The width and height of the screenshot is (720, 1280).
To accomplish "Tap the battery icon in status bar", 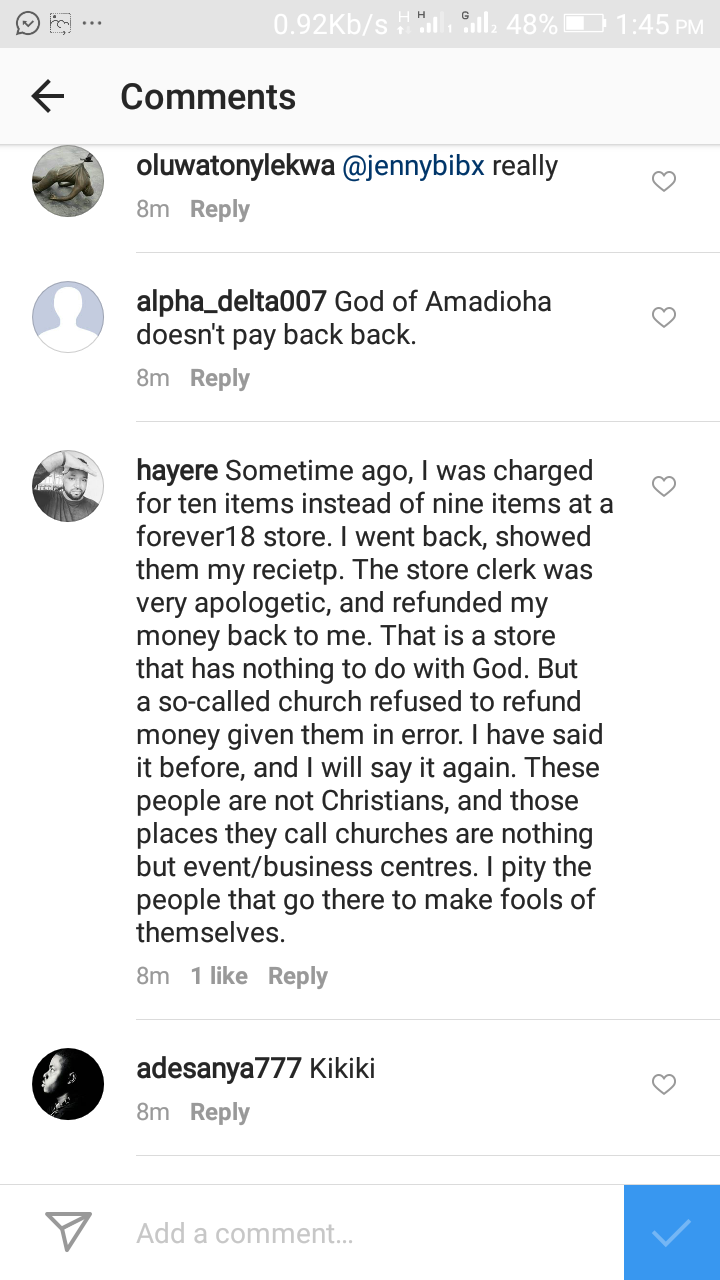I will (584, 23).
